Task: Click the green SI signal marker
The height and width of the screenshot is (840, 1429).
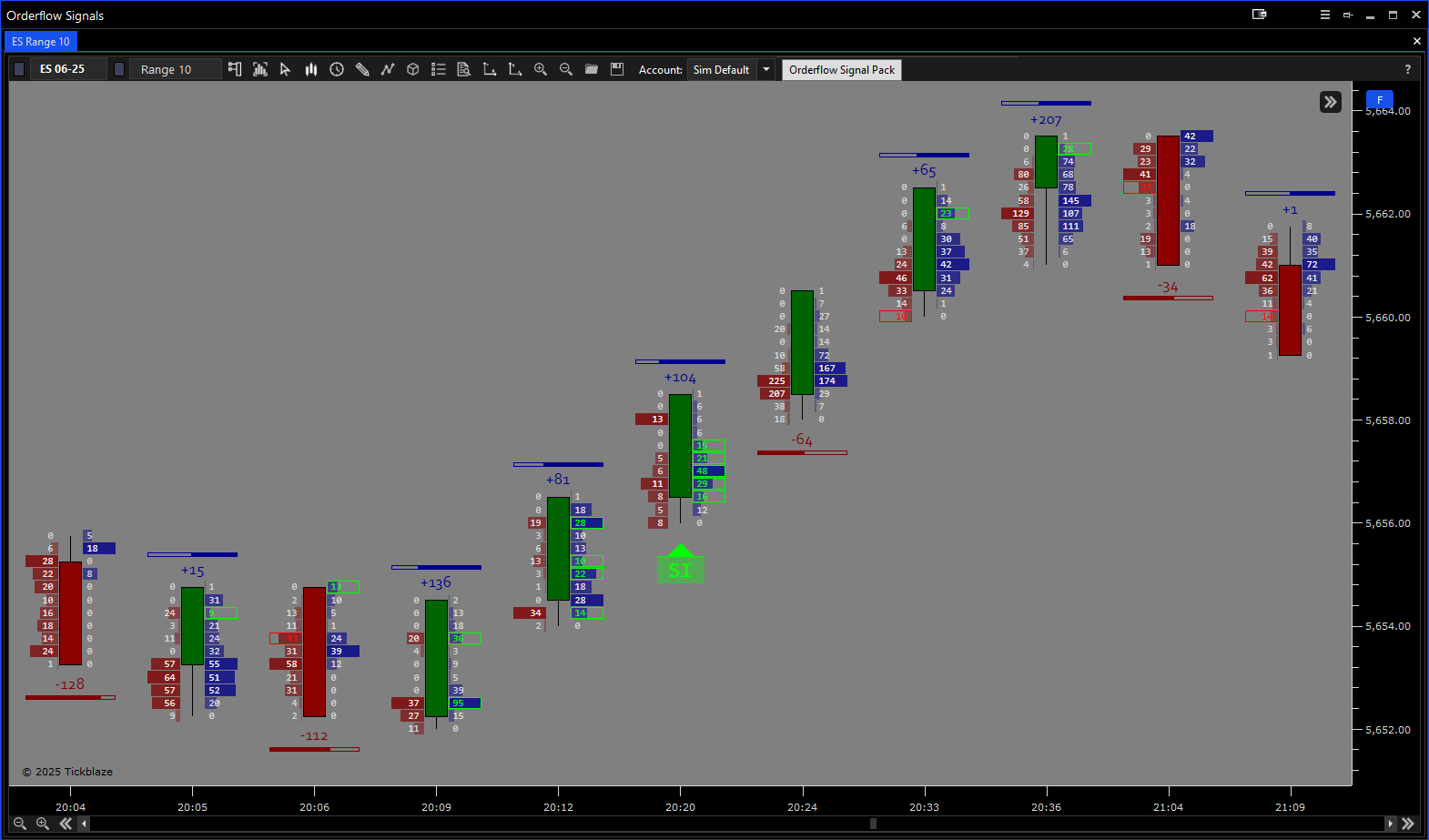Action: point(680,564)
